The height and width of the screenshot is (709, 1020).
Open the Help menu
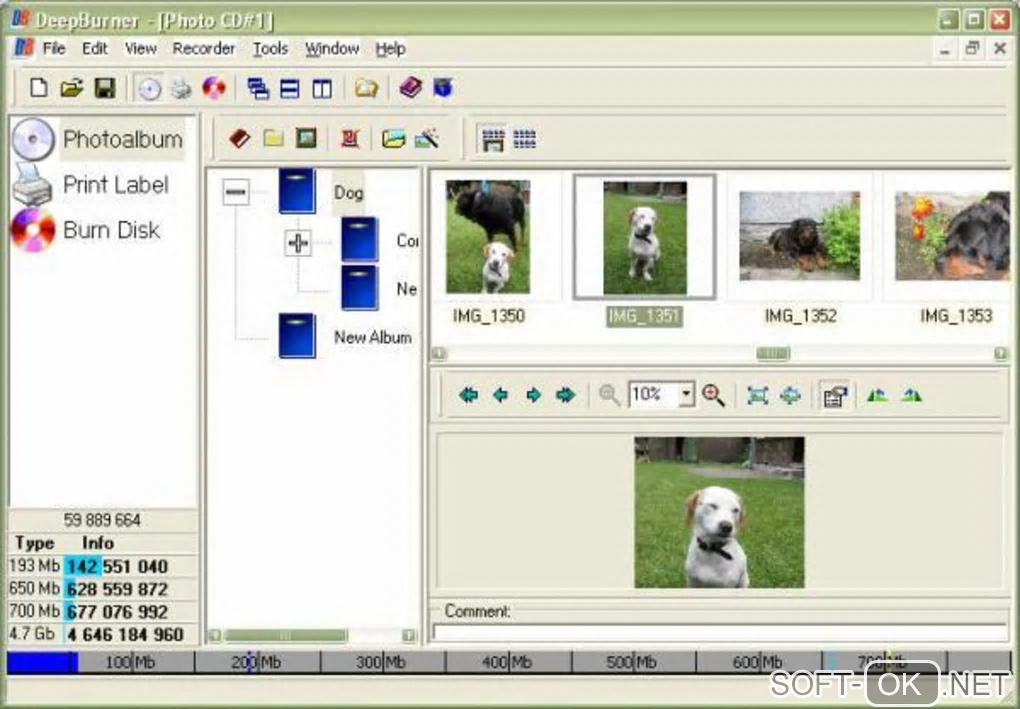[390, 48]
